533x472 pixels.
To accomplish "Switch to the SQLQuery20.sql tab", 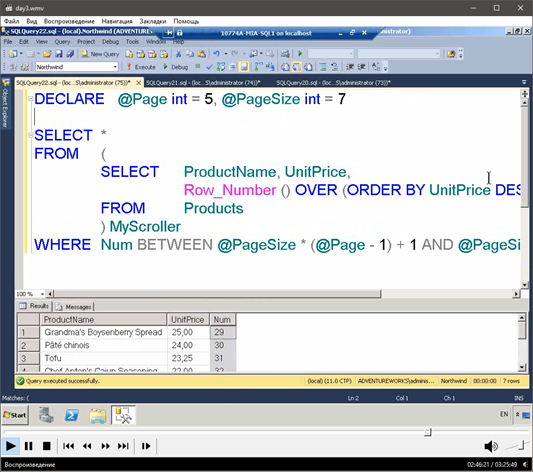I will coord(333,83).
